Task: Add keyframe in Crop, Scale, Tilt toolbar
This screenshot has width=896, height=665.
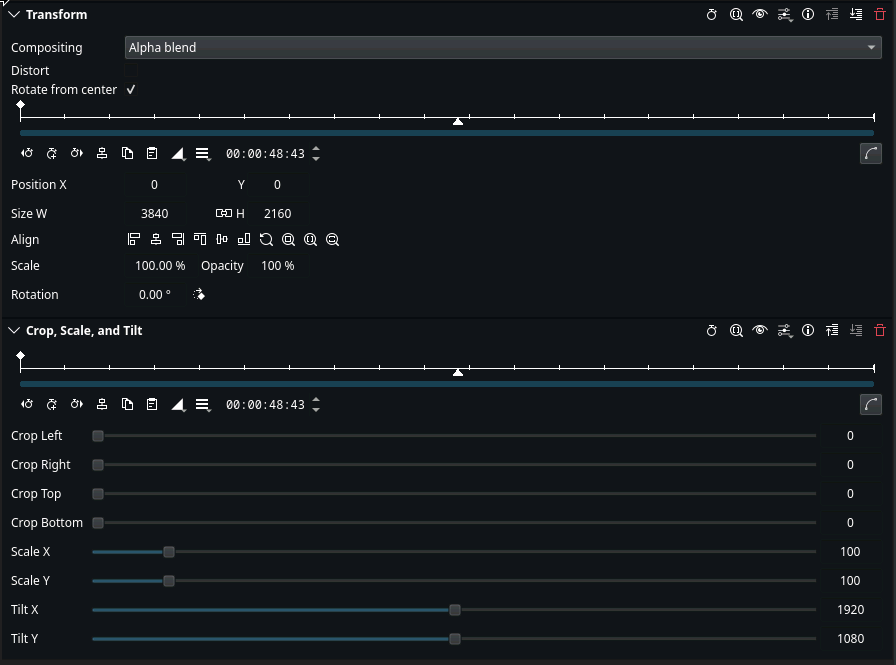Action: (52, 404)
